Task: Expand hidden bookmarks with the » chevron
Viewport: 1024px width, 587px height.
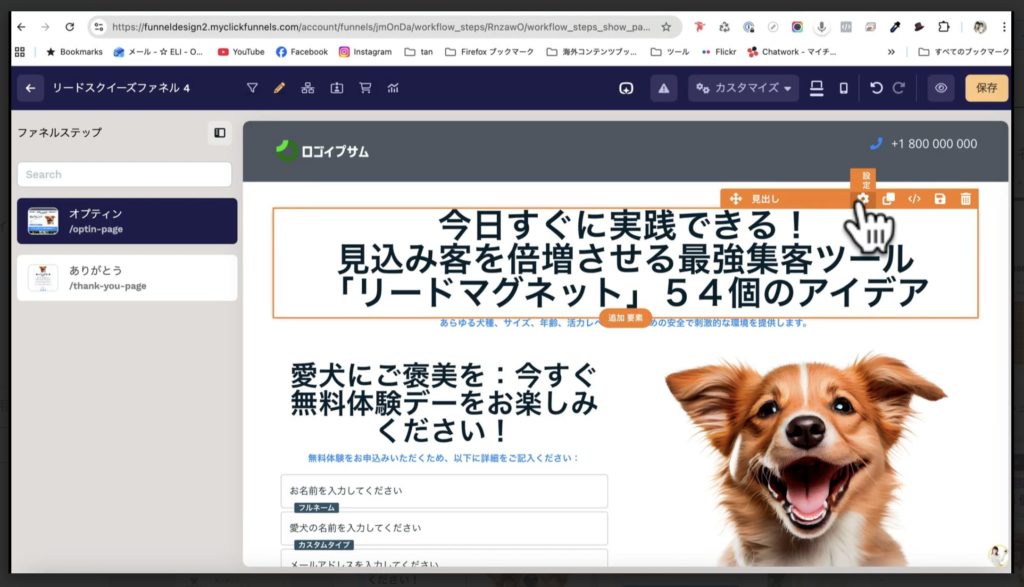Action: pos(889,51)
